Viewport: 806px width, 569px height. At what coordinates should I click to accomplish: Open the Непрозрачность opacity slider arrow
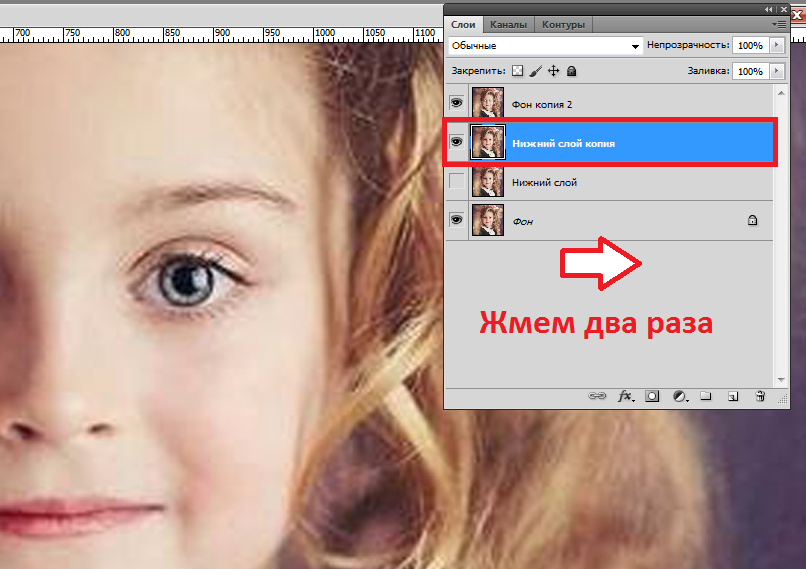pyautogui.click(x=777, y=45)
